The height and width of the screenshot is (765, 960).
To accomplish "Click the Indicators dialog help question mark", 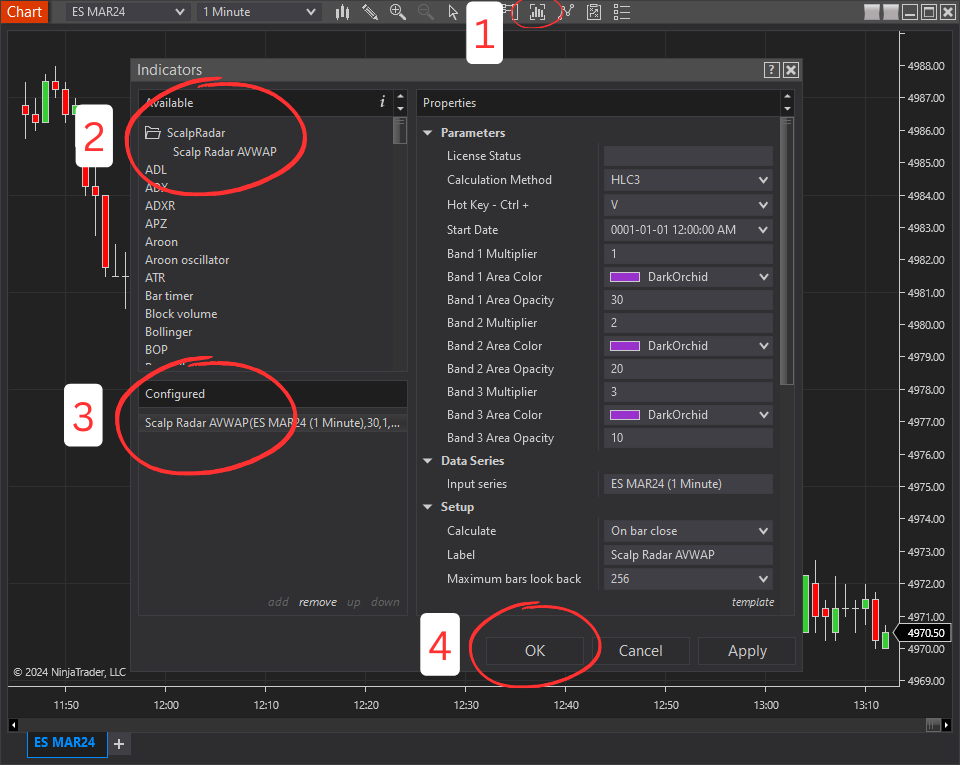I will 771,70.
